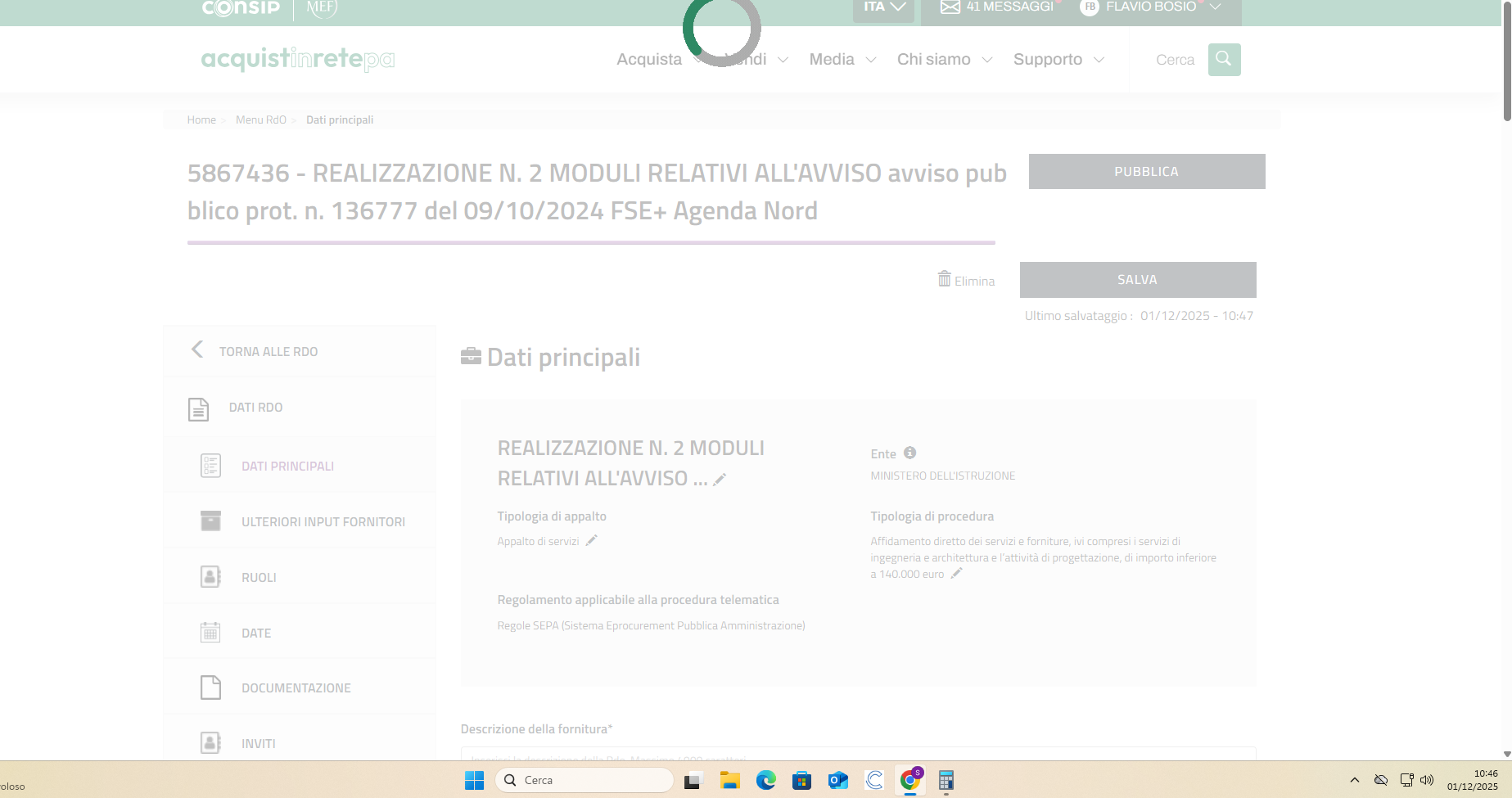Edit Tipologia di appalto pencil icon

pos(592,540)
